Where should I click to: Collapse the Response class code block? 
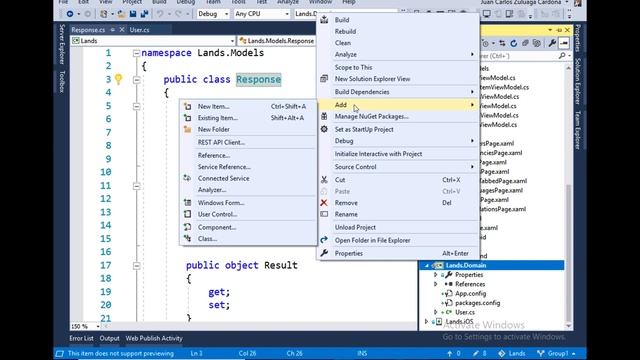tap(137, 80)
